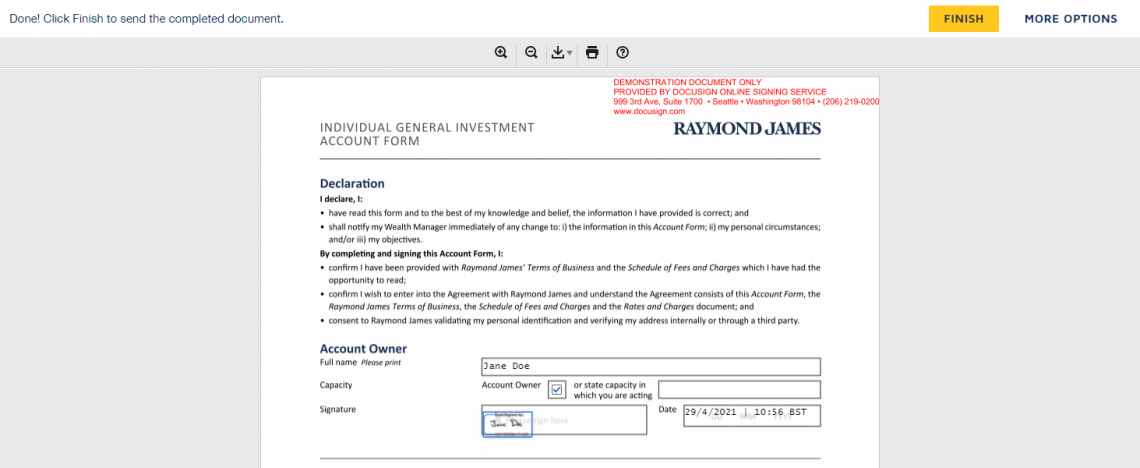Image resolution: width=1140 pixels, height=468 pixels.
Task: Click the 'Capacity' field label
Action: [x=336, y=385]
